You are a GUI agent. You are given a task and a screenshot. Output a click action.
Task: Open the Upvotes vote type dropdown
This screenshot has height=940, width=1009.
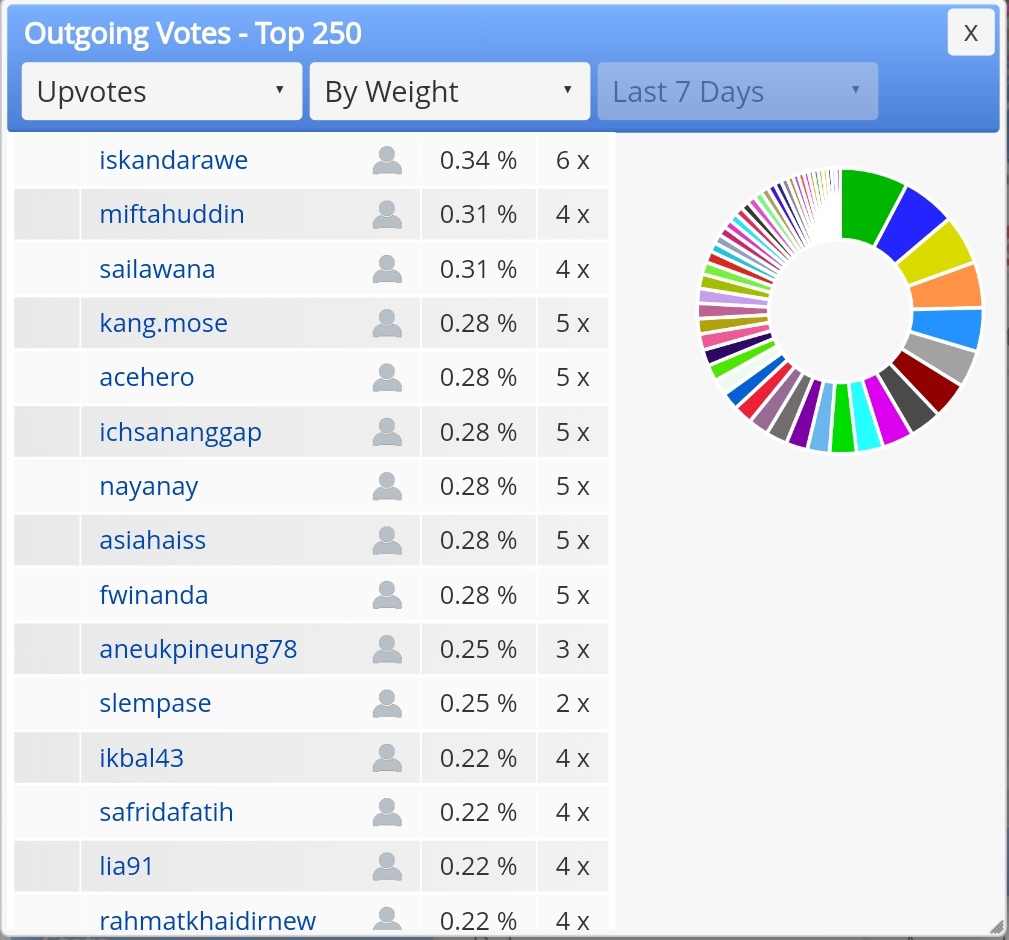point(162,91)
